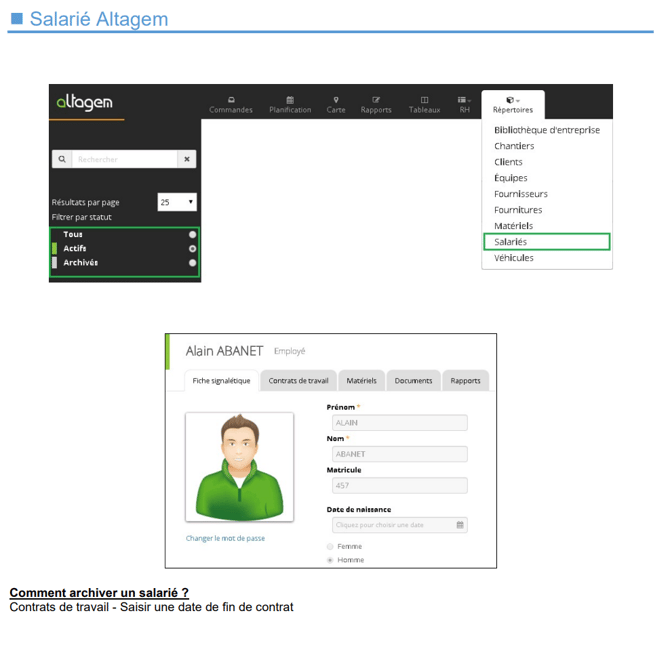This screenshot has width=670, height=645.
Task: Click the Prénom input field
Action: (400, 423)
